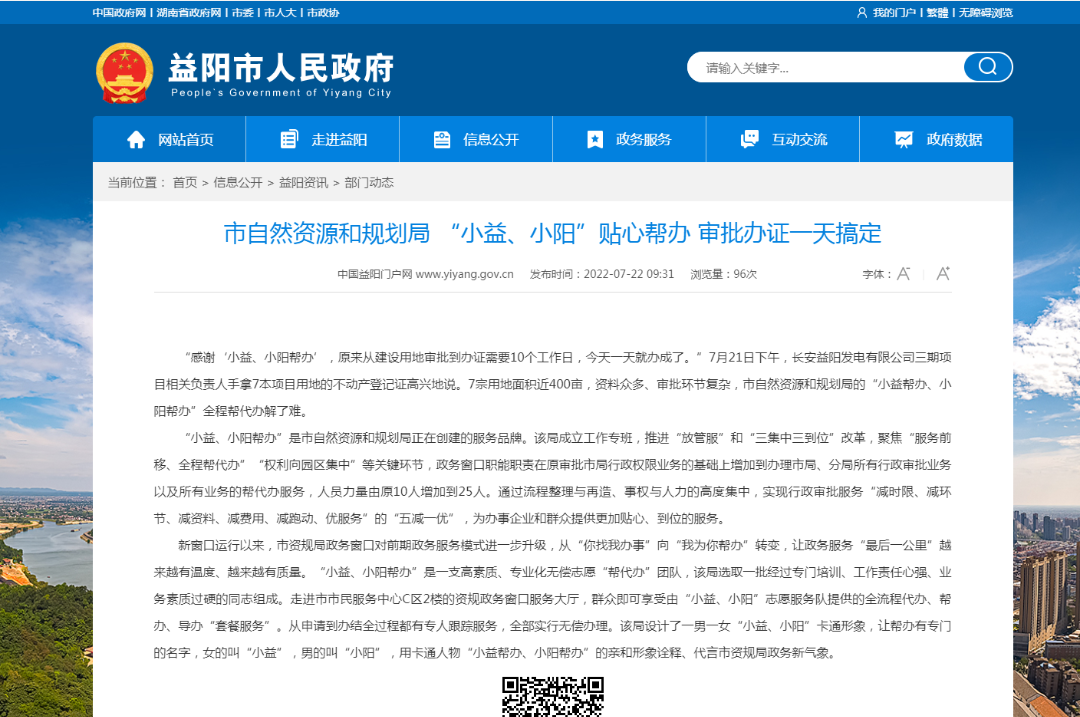Image resolution: width=1080 pixels, height=717 pixels.
Task: Click the search magnifier button
Action: pos(987,67)
